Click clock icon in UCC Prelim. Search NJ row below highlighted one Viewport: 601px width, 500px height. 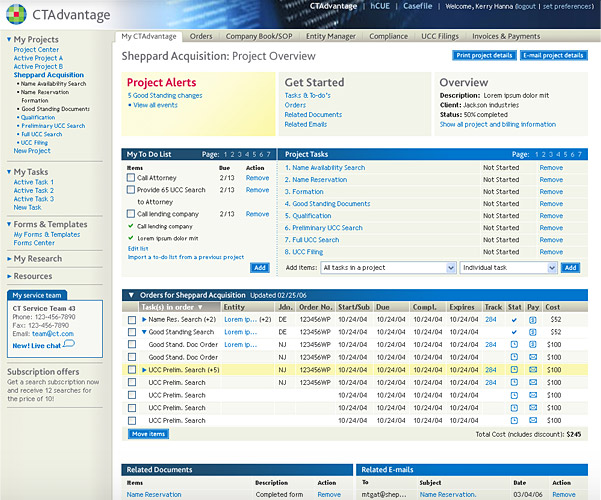coord(514,382)
